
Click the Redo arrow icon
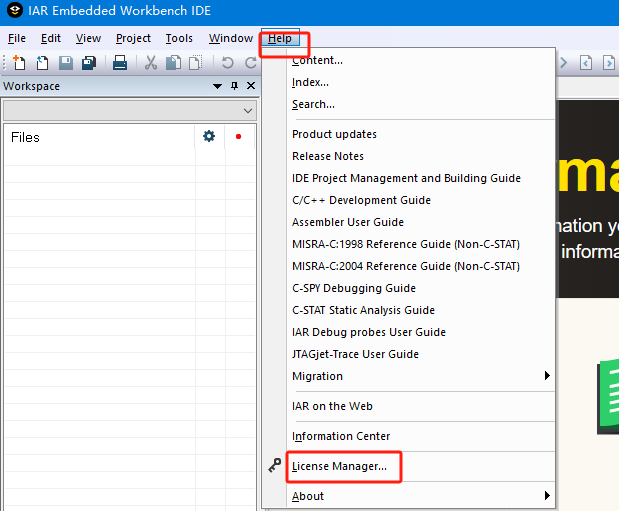(x=251, y=63)
